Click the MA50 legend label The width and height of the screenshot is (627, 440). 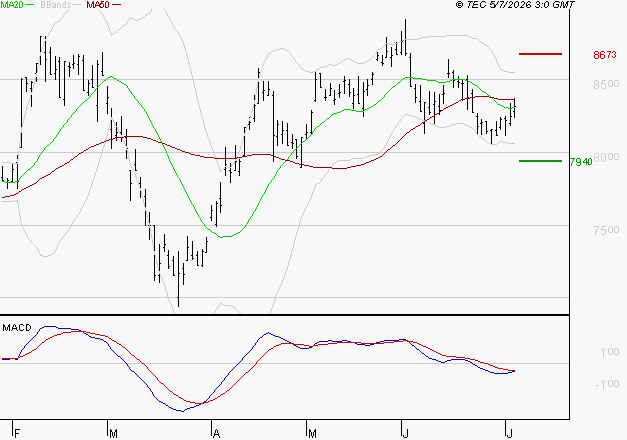[x=98, y=5]
